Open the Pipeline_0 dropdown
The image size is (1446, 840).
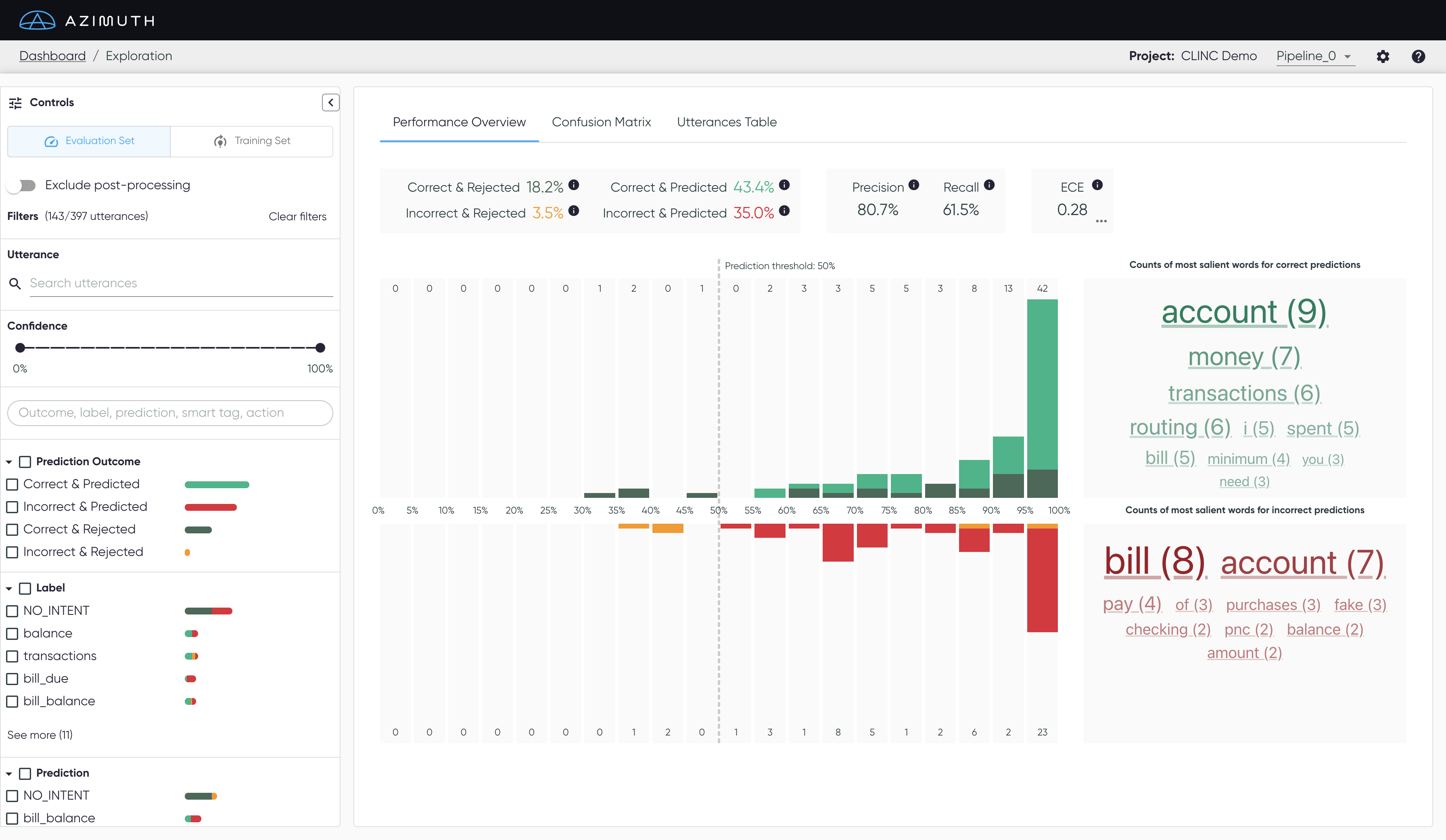click(1315, 56)
